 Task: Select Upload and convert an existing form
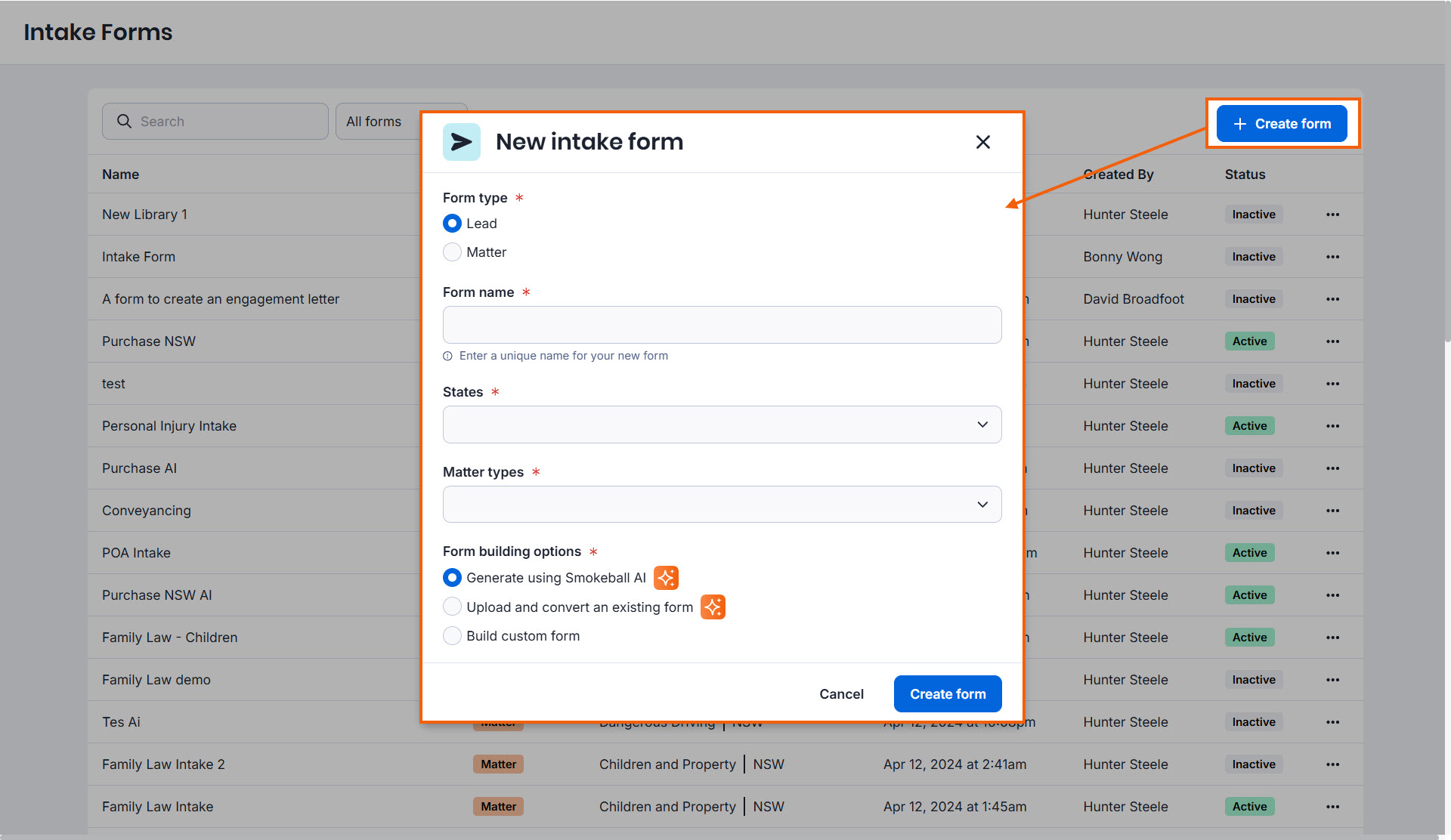tap(452, 607)
